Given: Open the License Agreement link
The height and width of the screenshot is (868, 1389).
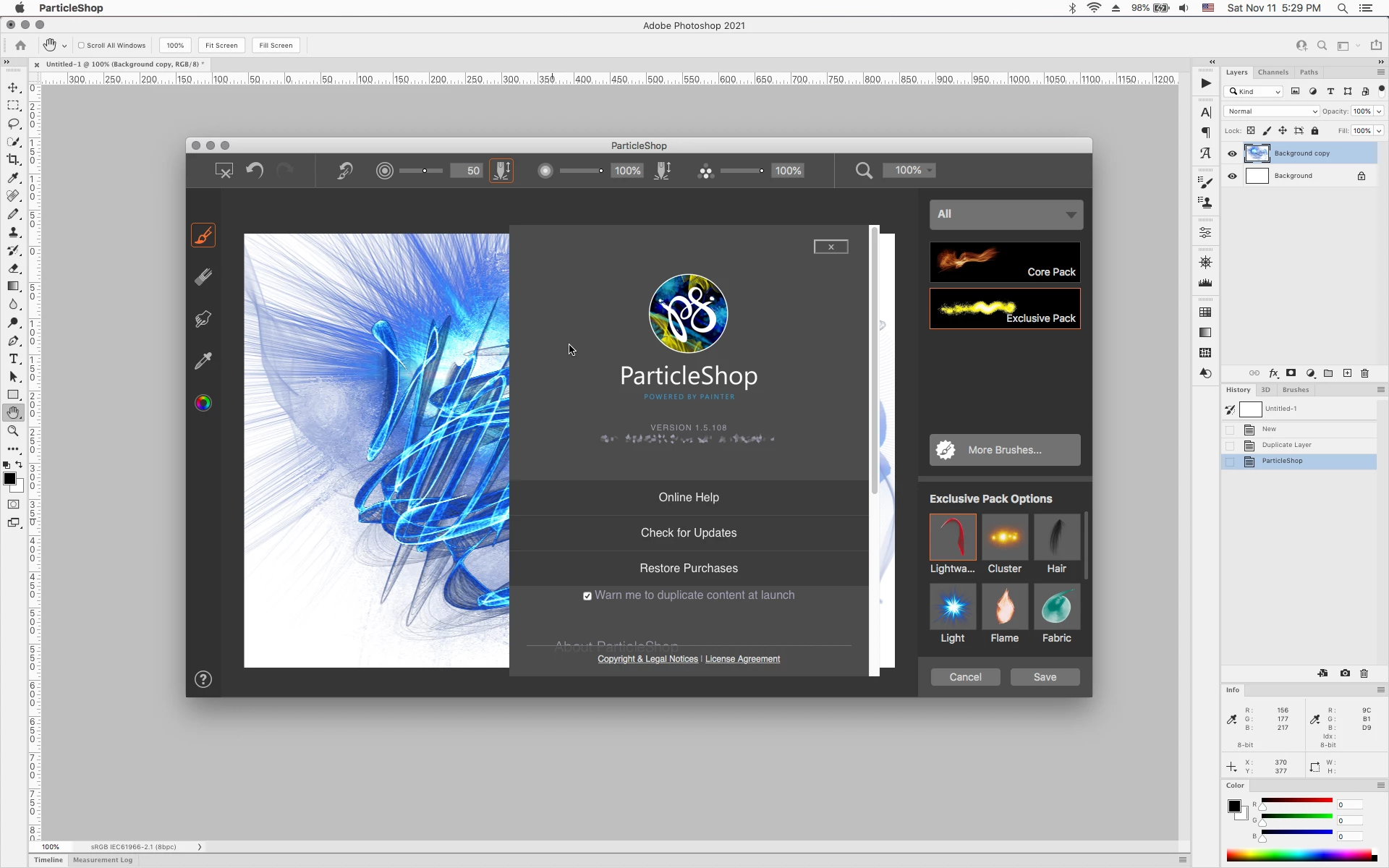Looking at the screenshot, I should tap(742, 659).
